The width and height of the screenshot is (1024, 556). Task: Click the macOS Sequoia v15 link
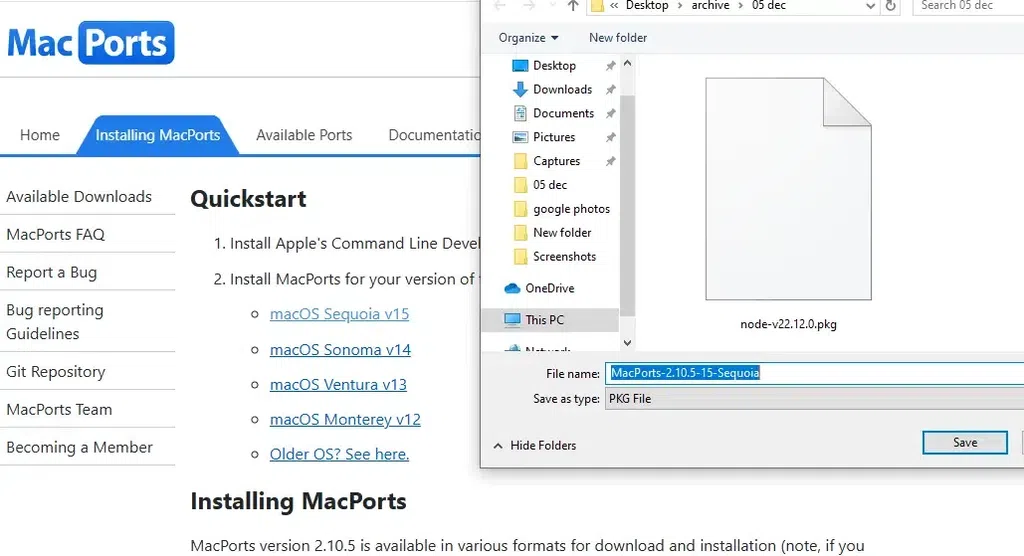click(340, 314)
